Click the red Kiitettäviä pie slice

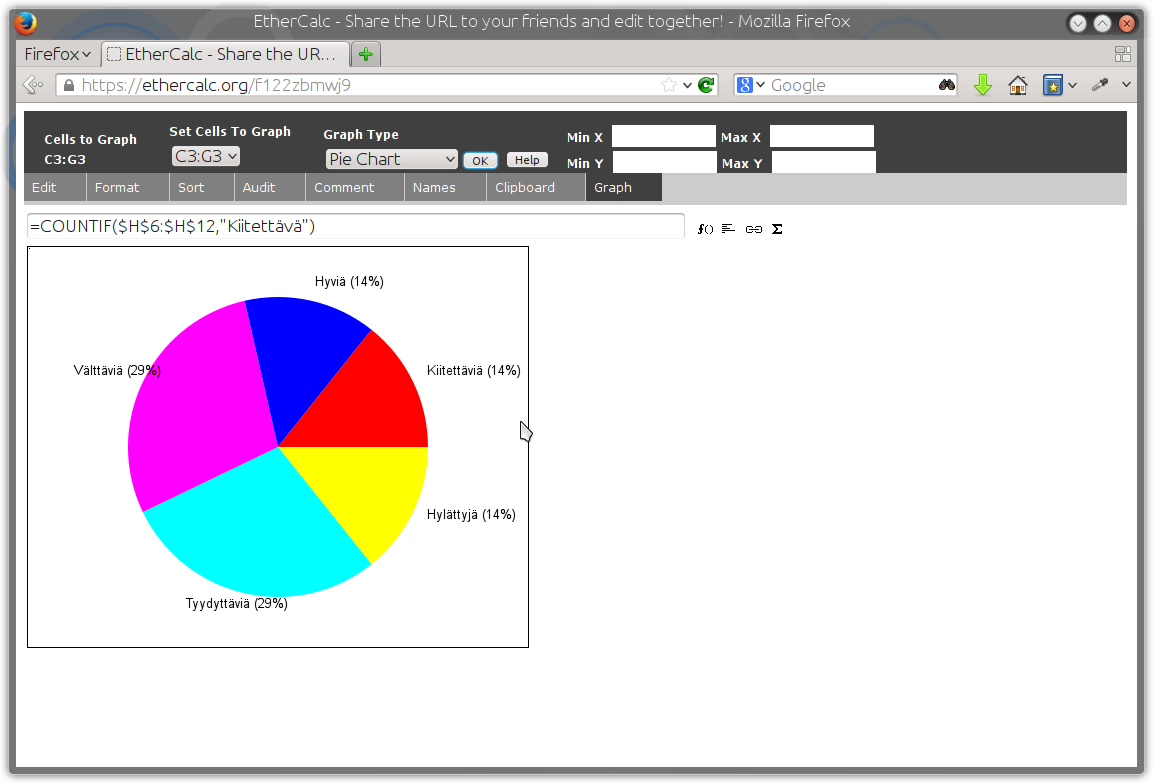pos(368,404)
